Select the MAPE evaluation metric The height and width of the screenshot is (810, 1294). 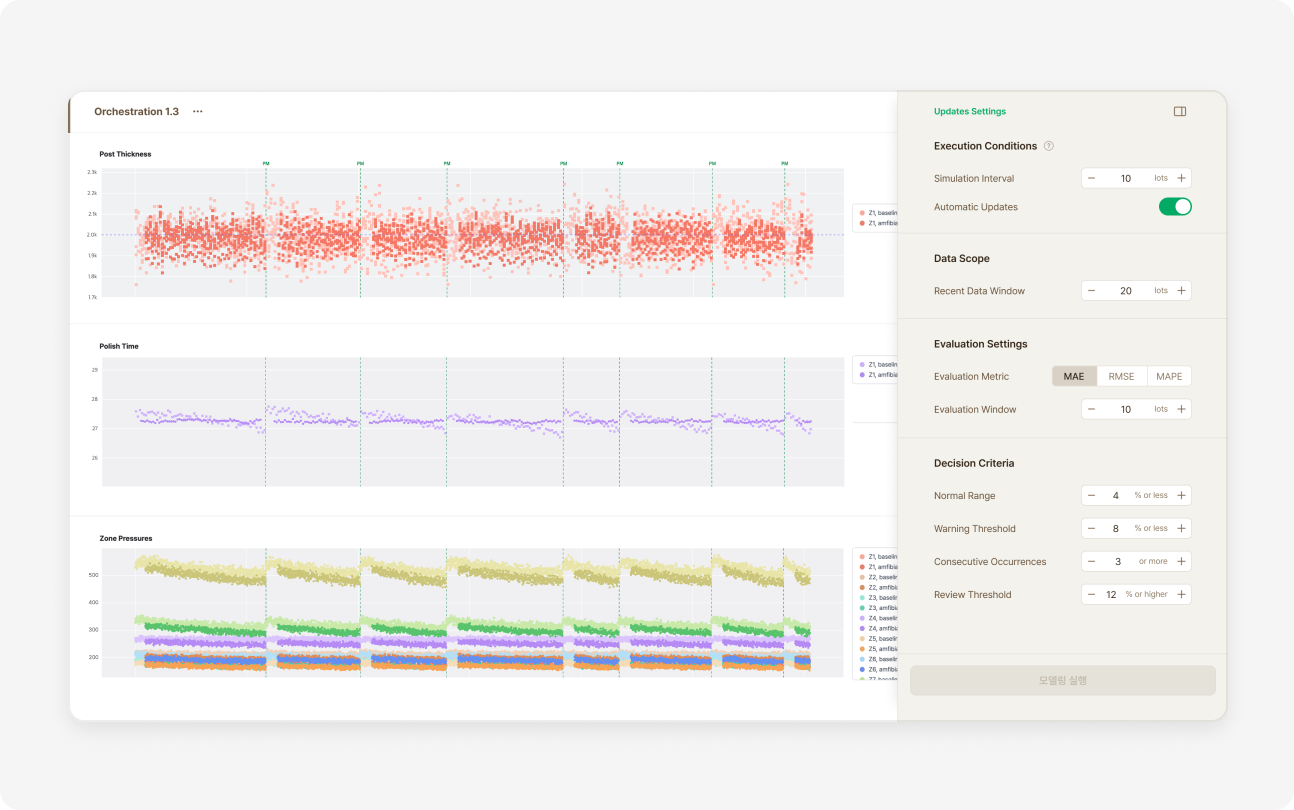pyautogui.click(x=1169, y=377)
